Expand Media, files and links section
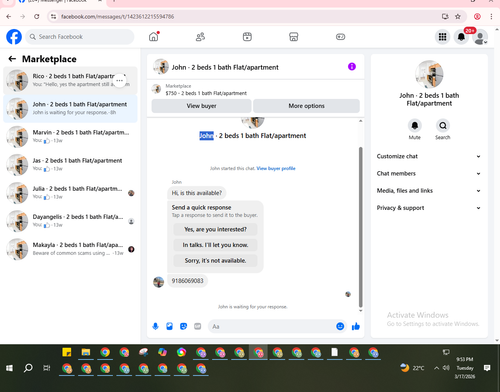The image size is (500, 392). pyautogui.click(x=429, y=191)
